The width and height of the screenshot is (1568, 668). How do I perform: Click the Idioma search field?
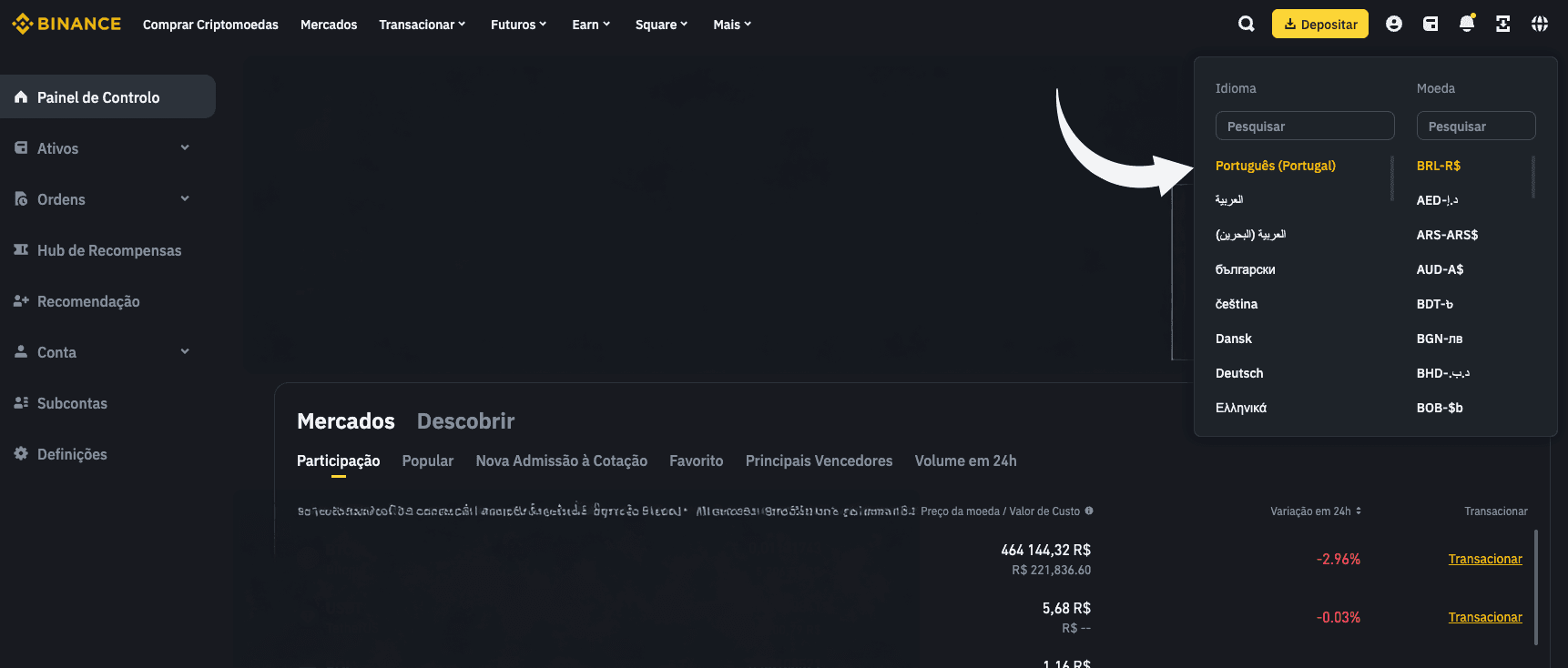pyautogui.click(x=1305, y=126)
